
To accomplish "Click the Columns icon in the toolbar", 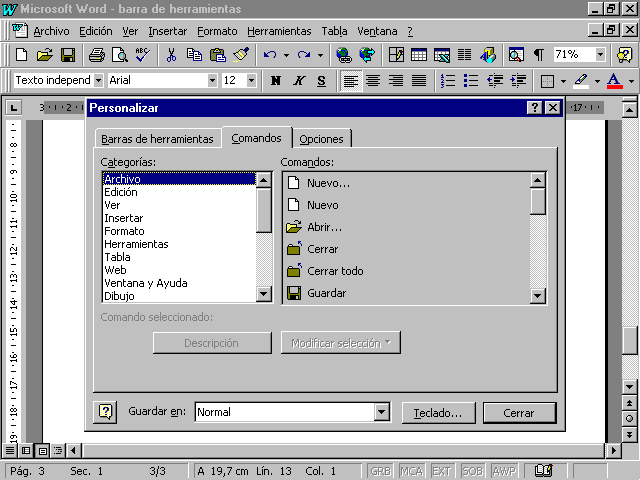I will (x=464, y=55).
